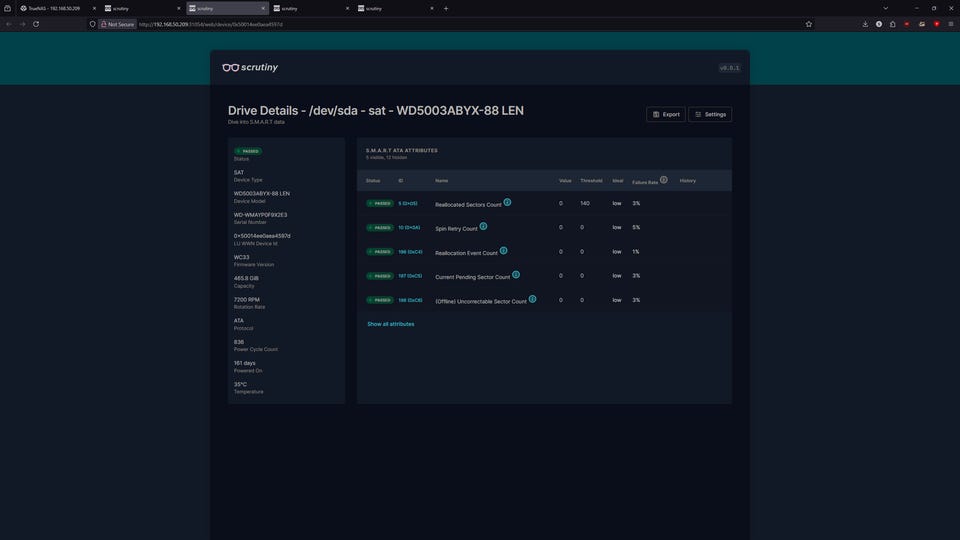Viewport: 960px width, 540px height.
Task: Open Current Pending Sector Count info icon
Action: point(515,275)
